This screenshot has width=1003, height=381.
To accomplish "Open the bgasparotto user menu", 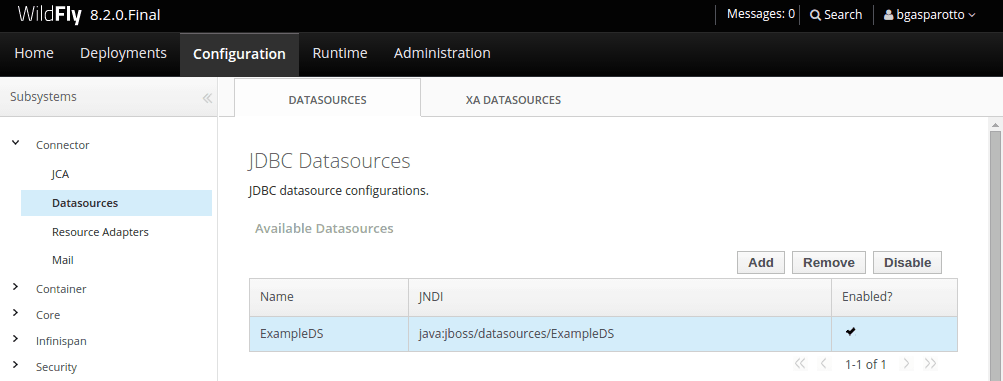I will [x=929, y=15].
